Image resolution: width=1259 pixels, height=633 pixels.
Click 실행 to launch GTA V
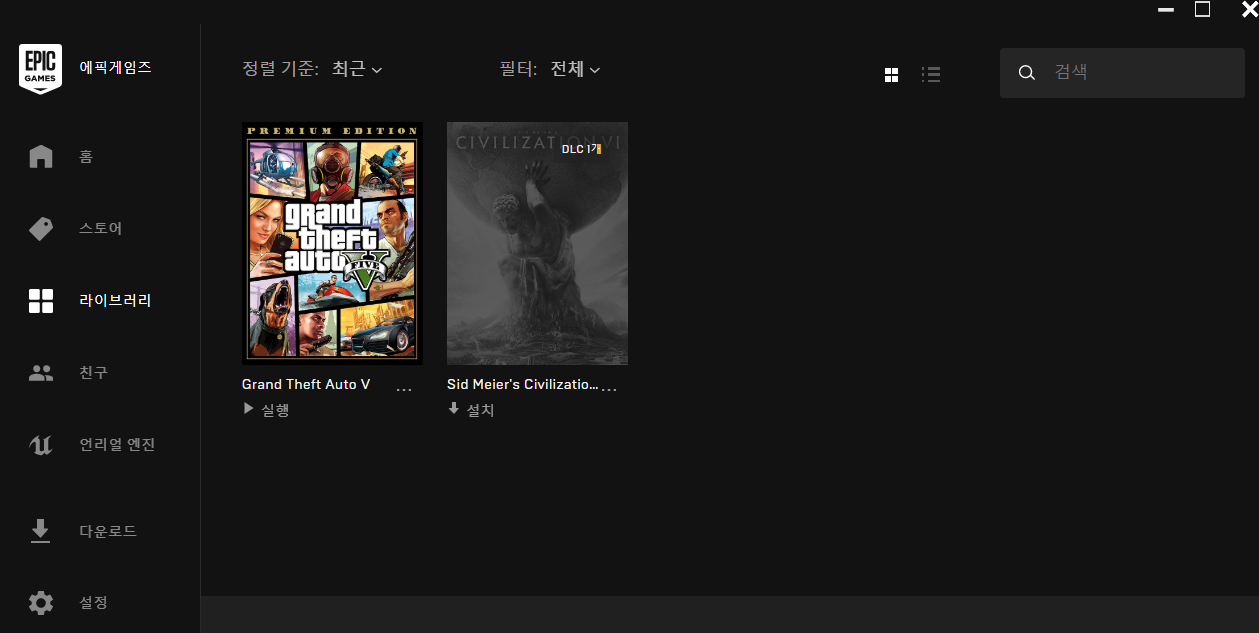pos(267,410)
